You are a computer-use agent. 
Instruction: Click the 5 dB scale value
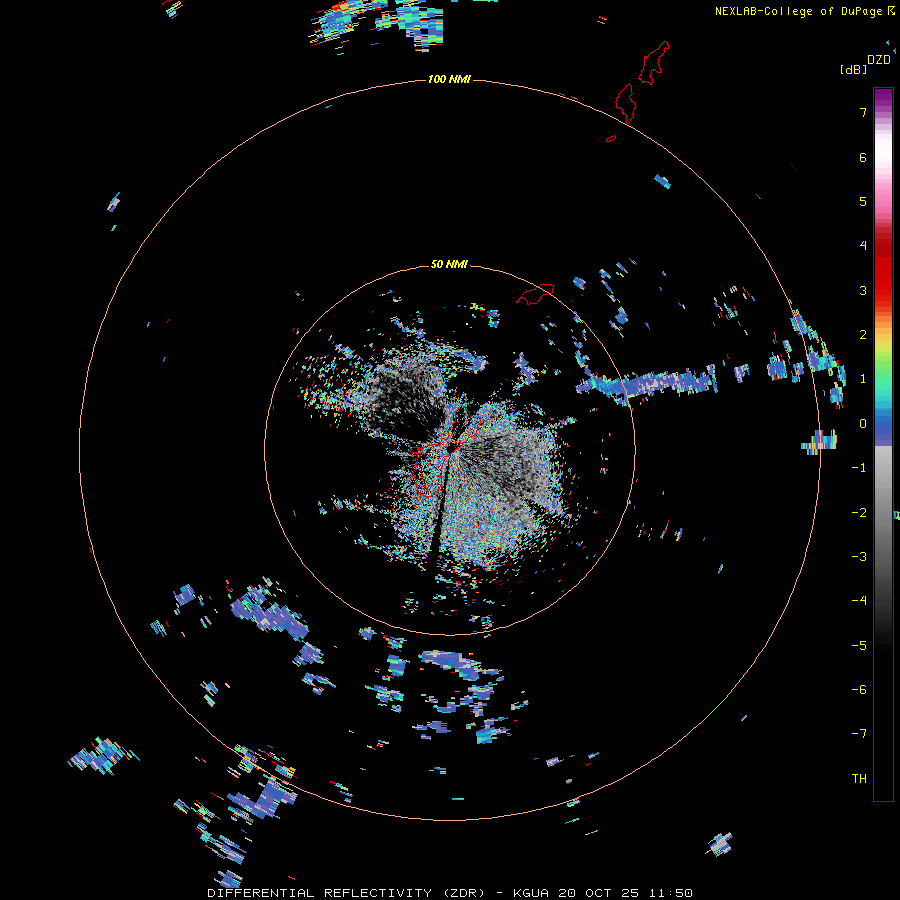(x=863, y=201)
